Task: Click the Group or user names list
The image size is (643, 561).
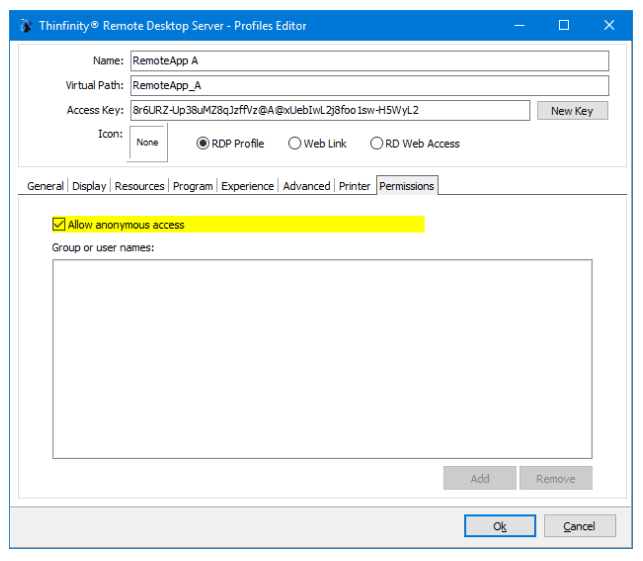Action: [x=321, y=359]
